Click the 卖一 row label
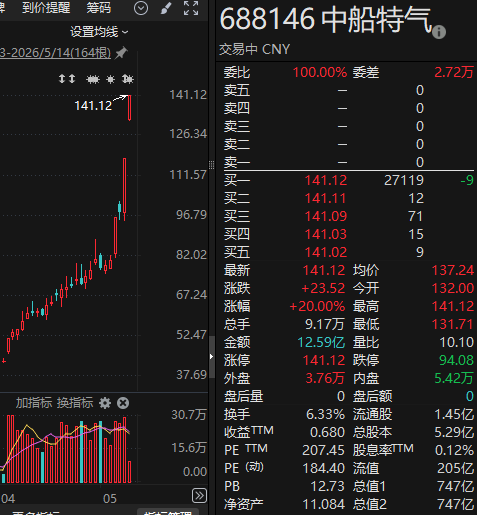 coord(237,162)
